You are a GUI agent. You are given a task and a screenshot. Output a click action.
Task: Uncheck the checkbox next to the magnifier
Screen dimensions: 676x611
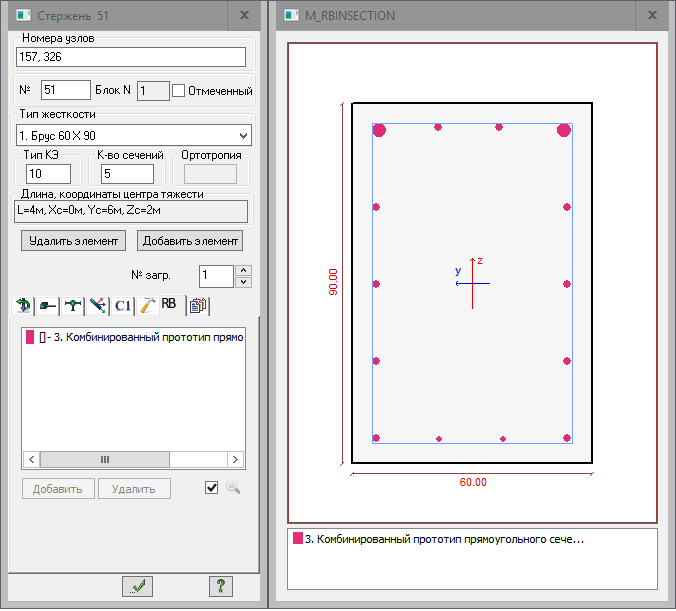coord(211,488)
